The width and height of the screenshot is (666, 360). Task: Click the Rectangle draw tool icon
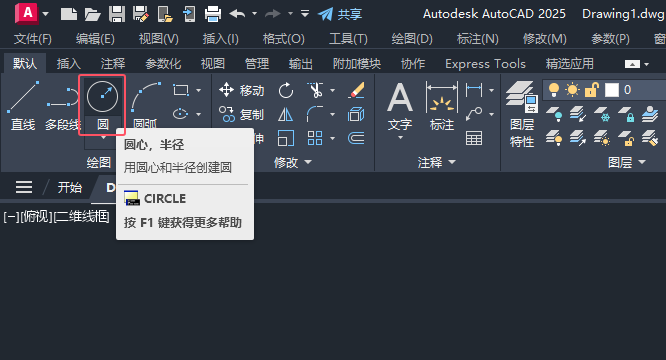(181, 90)
